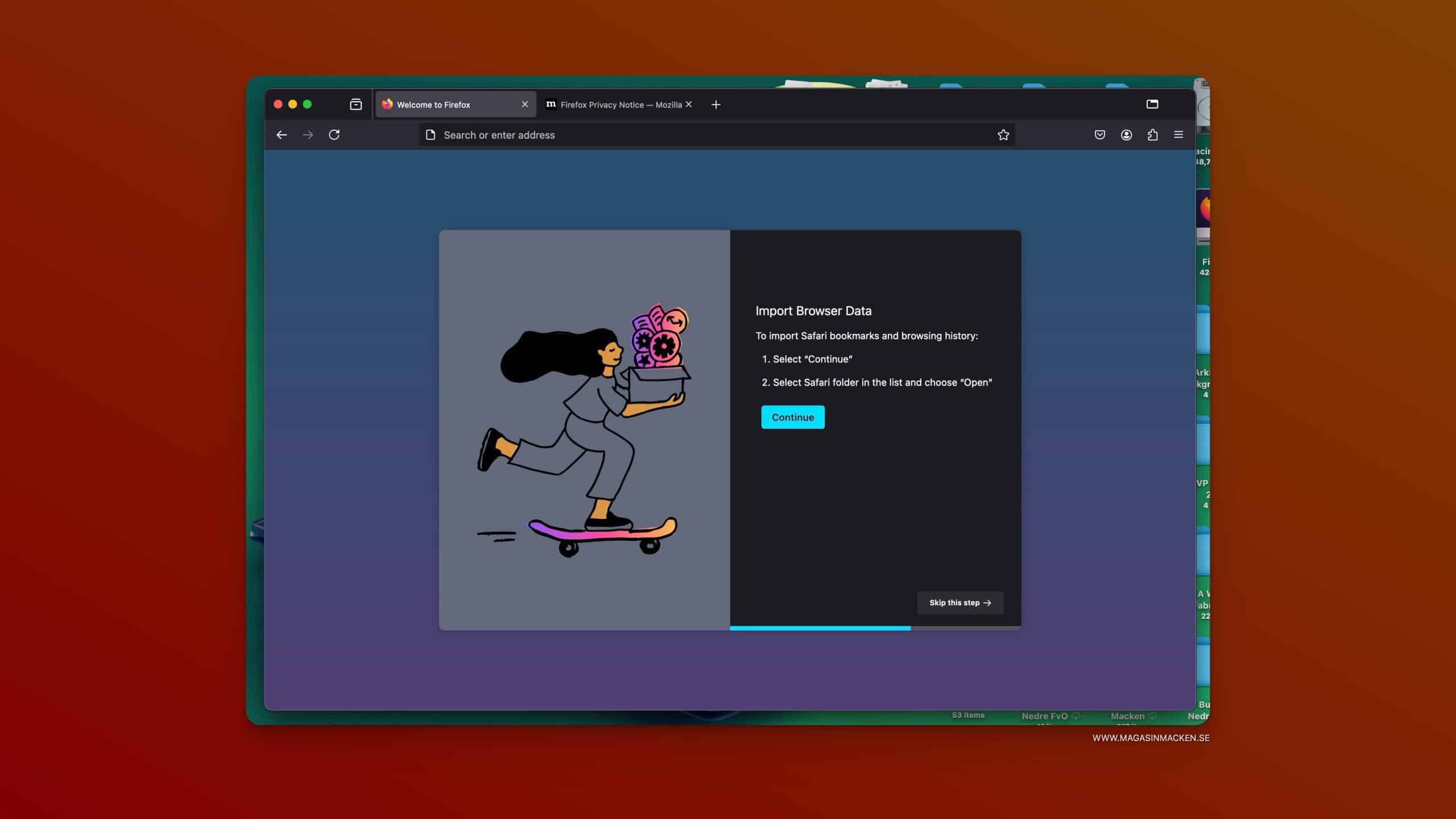Image resolution: width=1456 pixels, height=819 pixels.
Task: Bookmark this page with the star icon
Action: pos(1003,135)
